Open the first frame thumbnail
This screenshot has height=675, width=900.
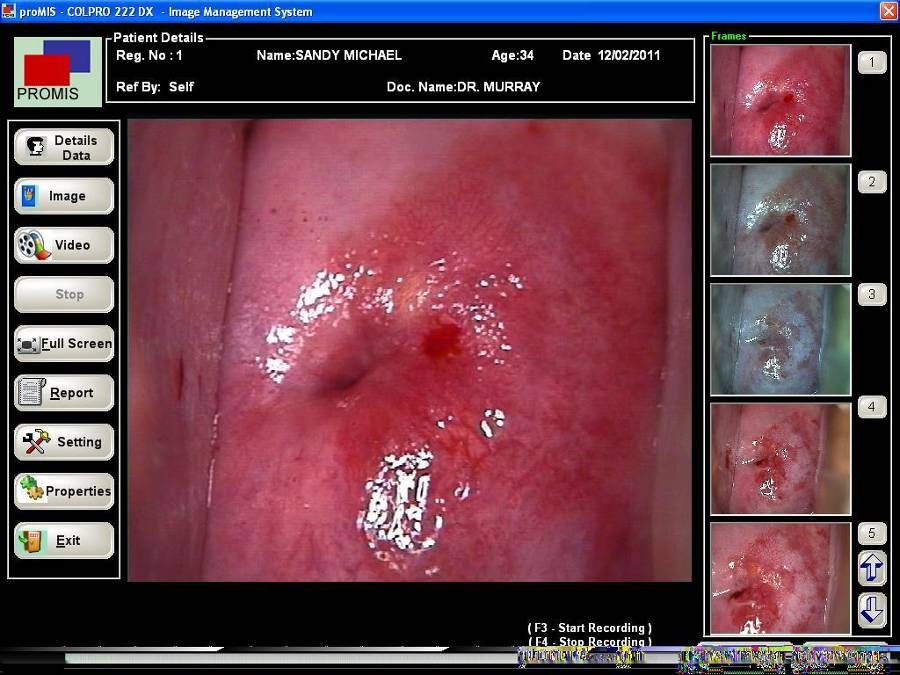pyautogui.click(x=780, y=100)
